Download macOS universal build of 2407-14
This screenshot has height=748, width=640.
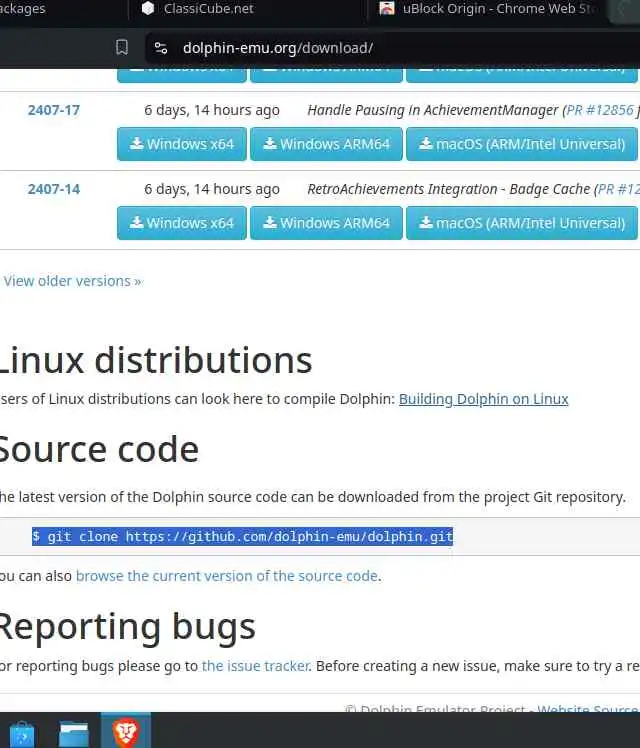522,223
